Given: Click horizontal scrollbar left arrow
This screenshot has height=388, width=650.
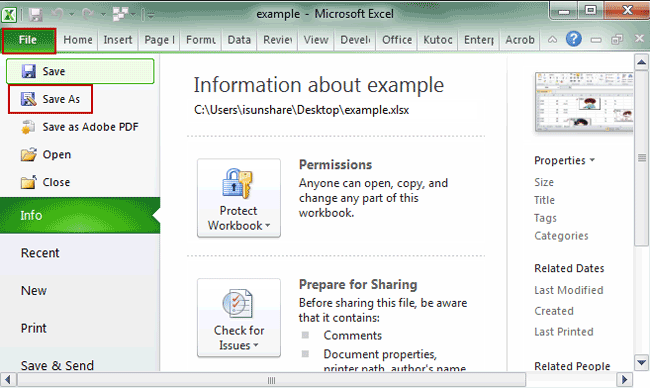Looking at the screenshot, I should pos(8,379).
